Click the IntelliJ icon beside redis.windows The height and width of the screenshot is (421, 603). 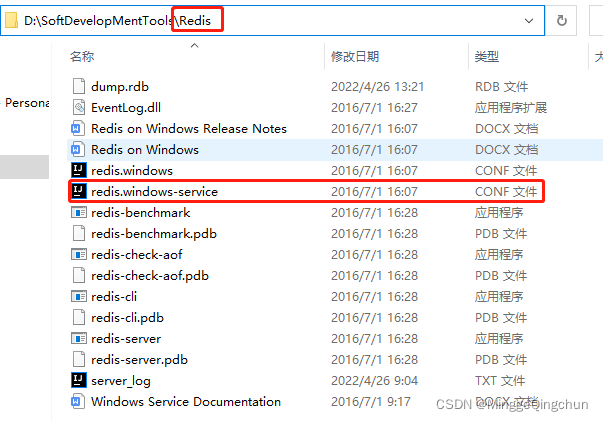(79, 170)
